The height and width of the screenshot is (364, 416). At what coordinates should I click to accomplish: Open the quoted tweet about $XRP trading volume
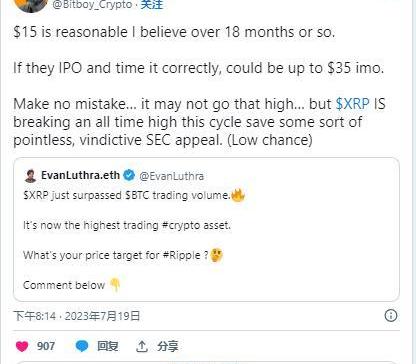tap(206, 229)
